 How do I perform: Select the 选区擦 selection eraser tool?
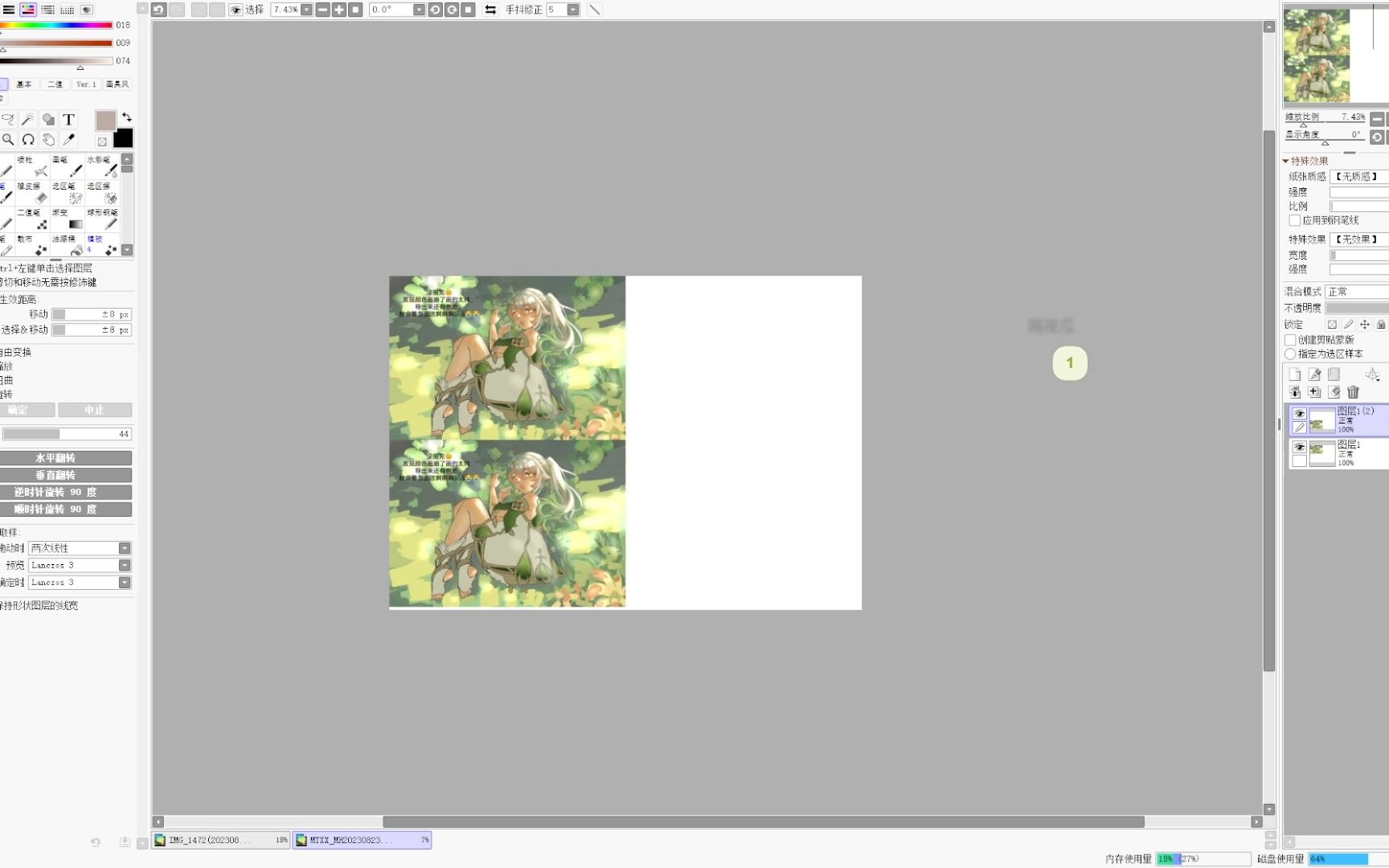[102, 193]
